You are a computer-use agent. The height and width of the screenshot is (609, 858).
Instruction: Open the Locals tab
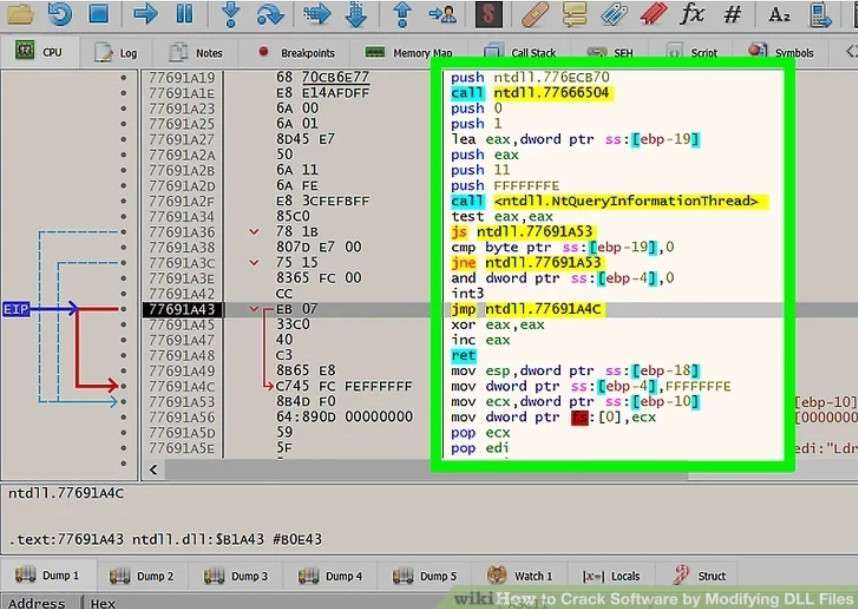[x=611, y=576]
